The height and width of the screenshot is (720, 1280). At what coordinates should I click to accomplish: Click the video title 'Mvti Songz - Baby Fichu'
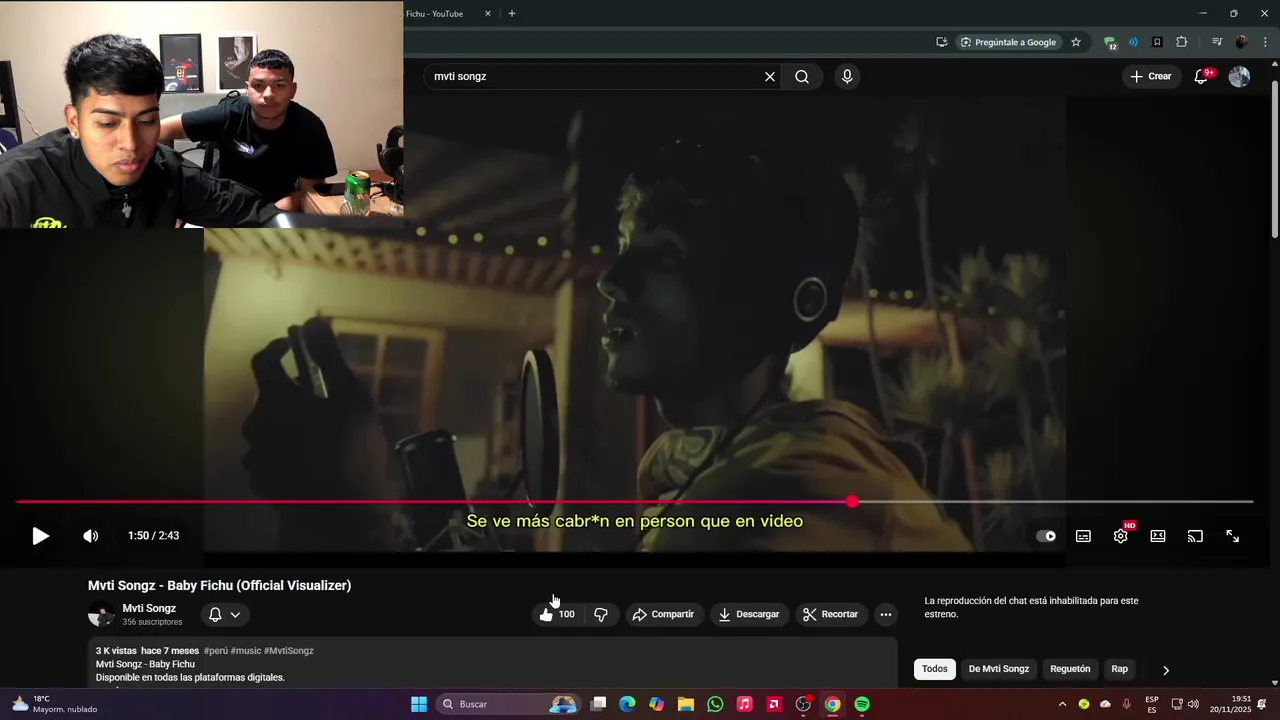tap(219, 586)
